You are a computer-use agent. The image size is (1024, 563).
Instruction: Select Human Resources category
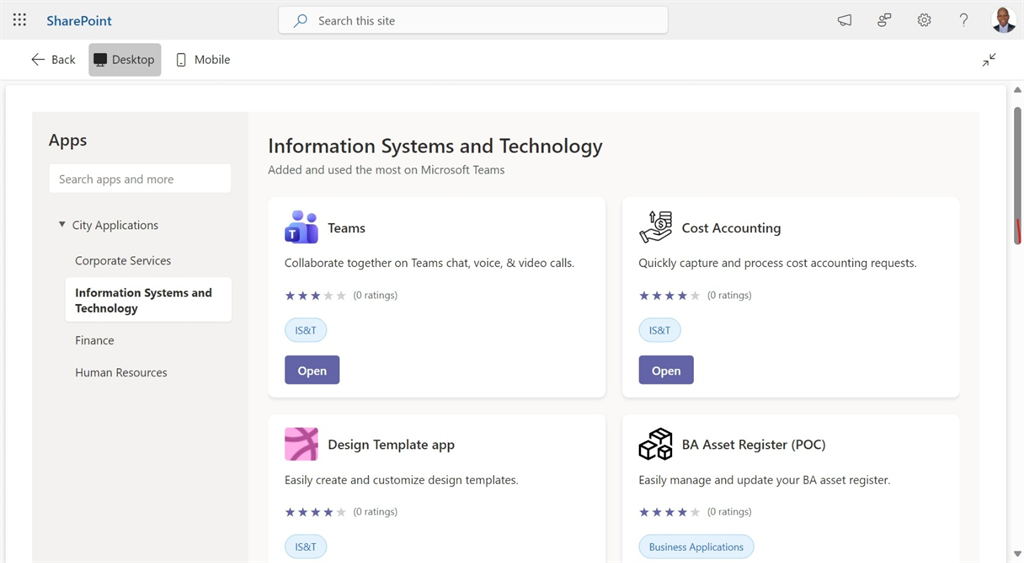121,373
